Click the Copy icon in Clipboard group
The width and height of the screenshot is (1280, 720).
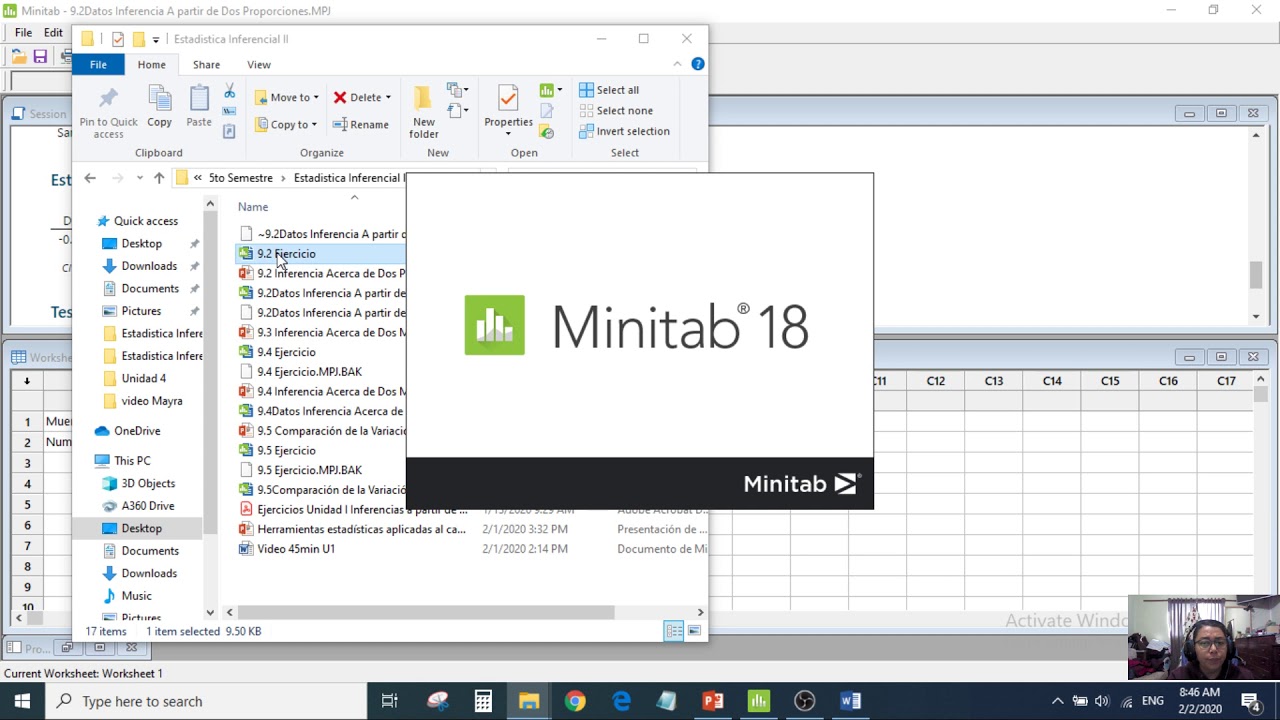159,100
